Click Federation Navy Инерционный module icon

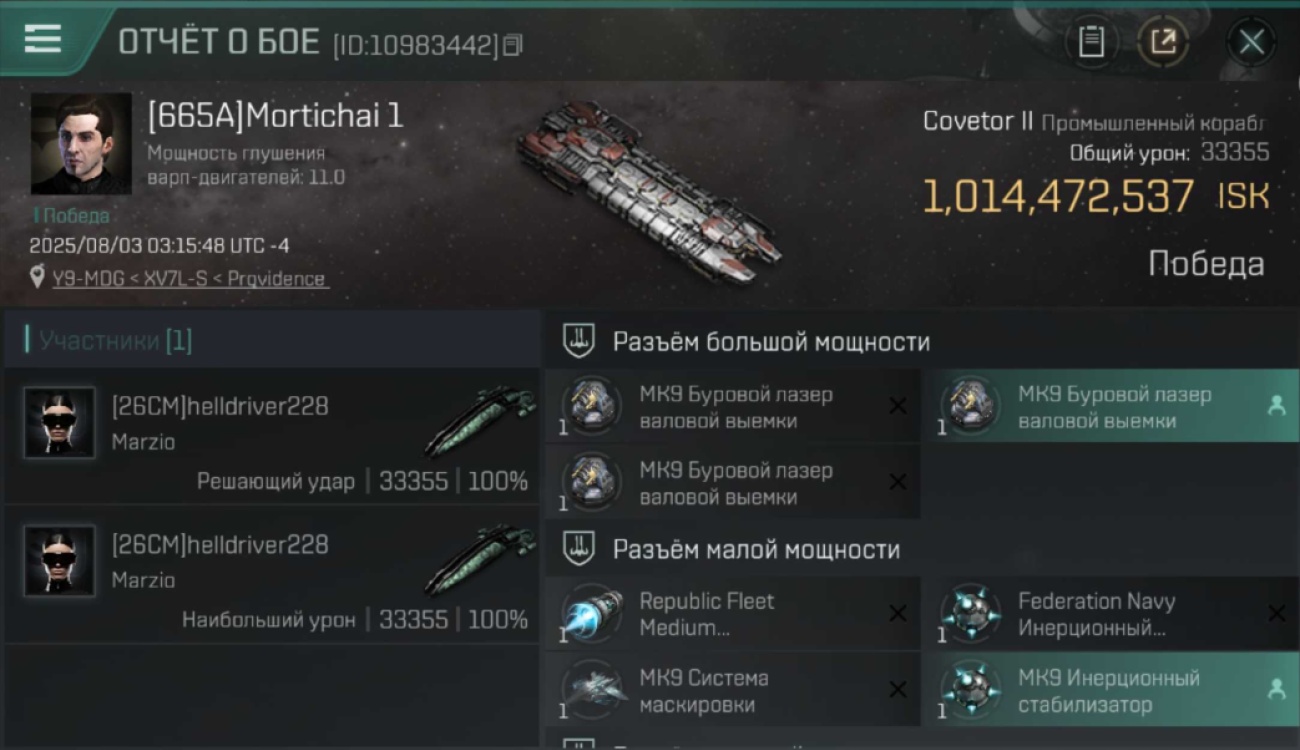[x=969, y=612]
